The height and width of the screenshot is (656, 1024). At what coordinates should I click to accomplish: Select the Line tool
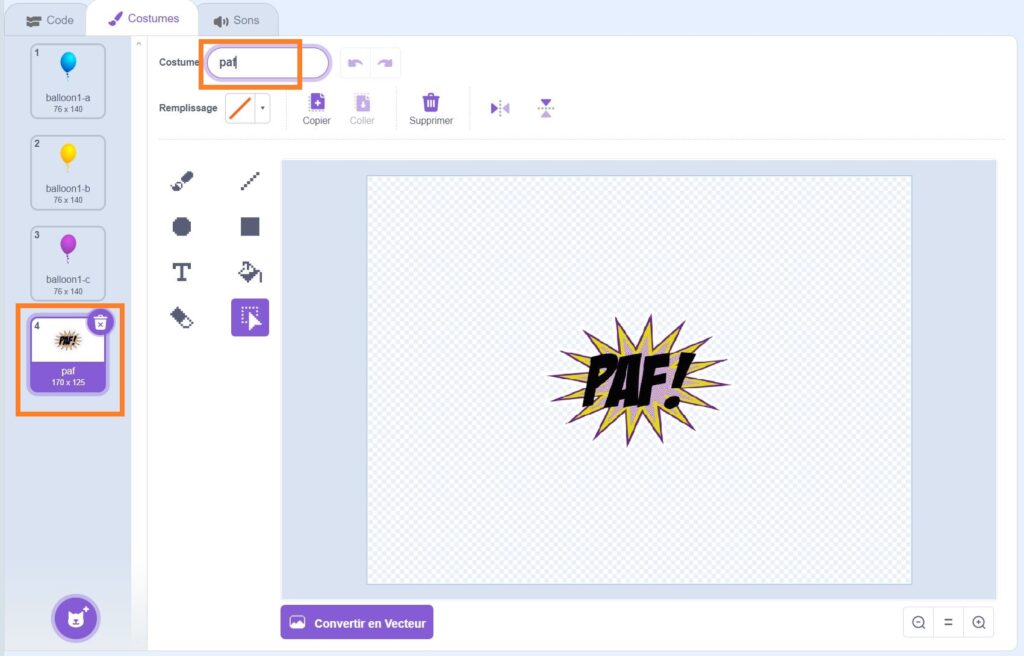pyautogui.click(x=250, y=181)
